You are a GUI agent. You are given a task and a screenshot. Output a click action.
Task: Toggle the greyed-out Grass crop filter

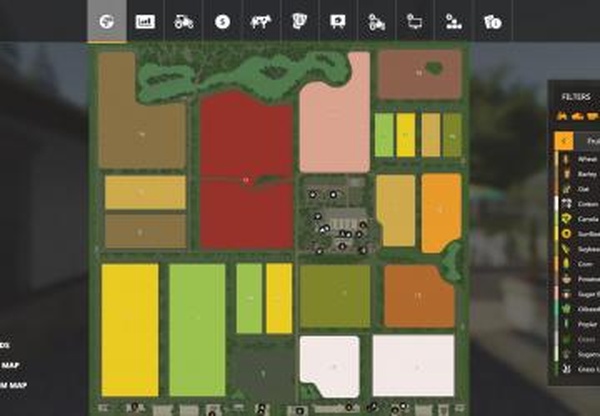click(x=577, y=339)
